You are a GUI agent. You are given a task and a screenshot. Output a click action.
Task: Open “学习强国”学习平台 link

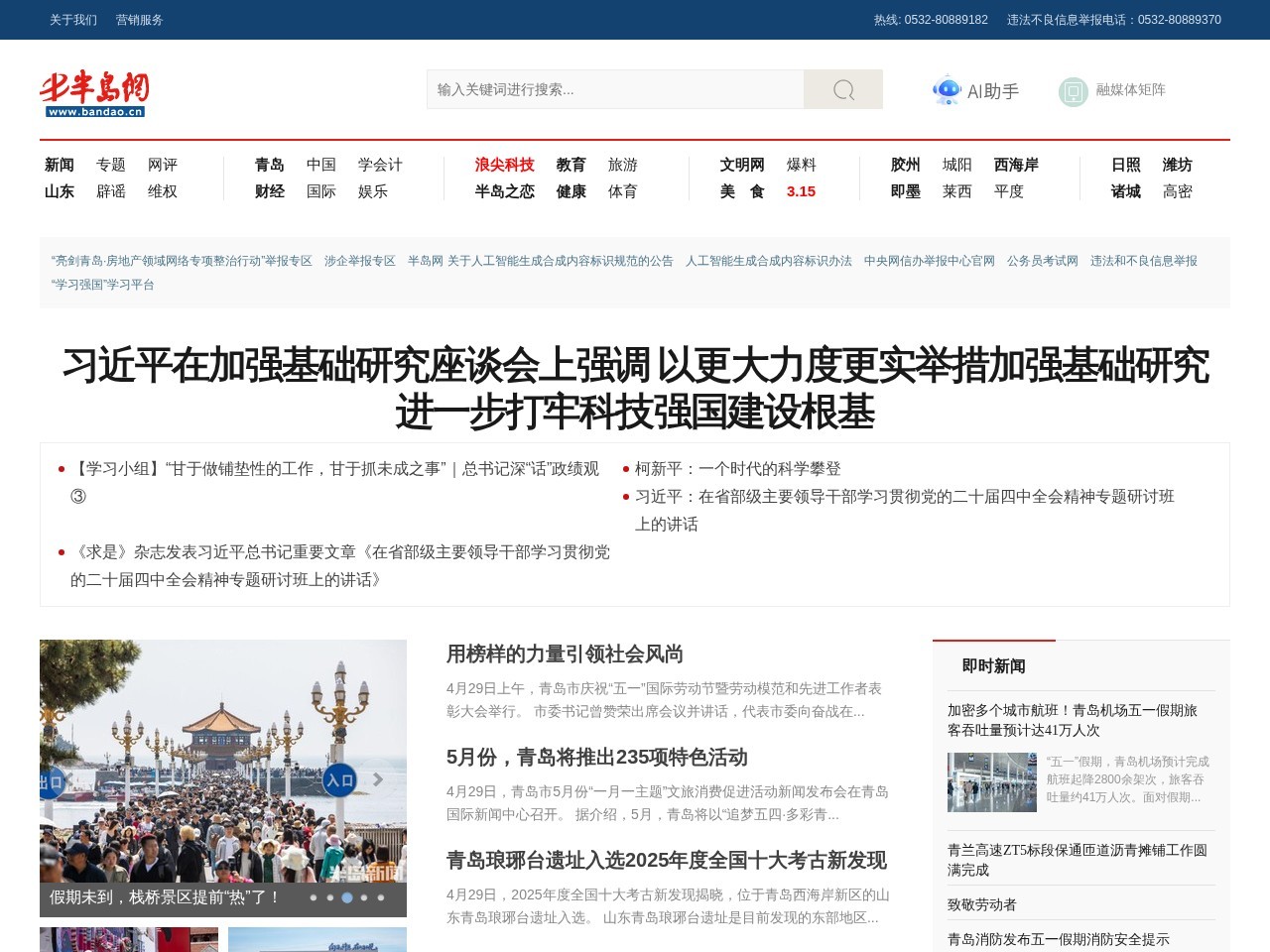pyautogui.click(x=103, y=285)
